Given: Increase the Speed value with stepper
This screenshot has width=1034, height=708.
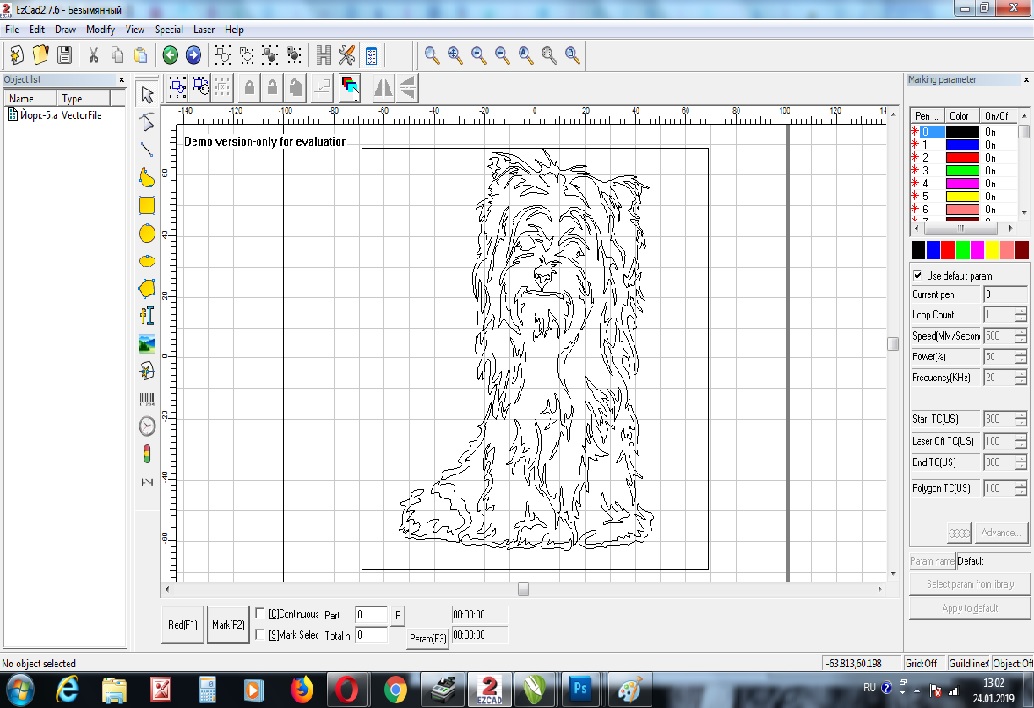Looking at the screenshot, I should click(1020, 332).
